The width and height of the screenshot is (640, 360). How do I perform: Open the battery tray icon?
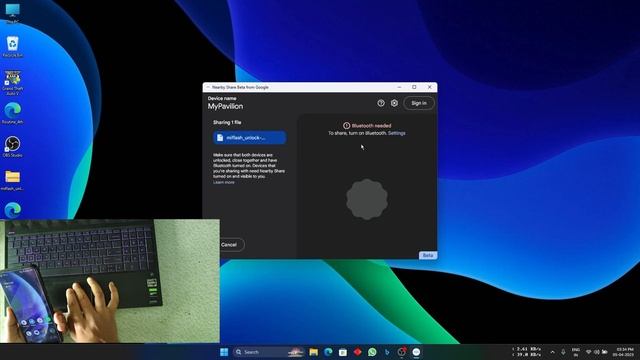pyautogui.click(x=604, y=352)
